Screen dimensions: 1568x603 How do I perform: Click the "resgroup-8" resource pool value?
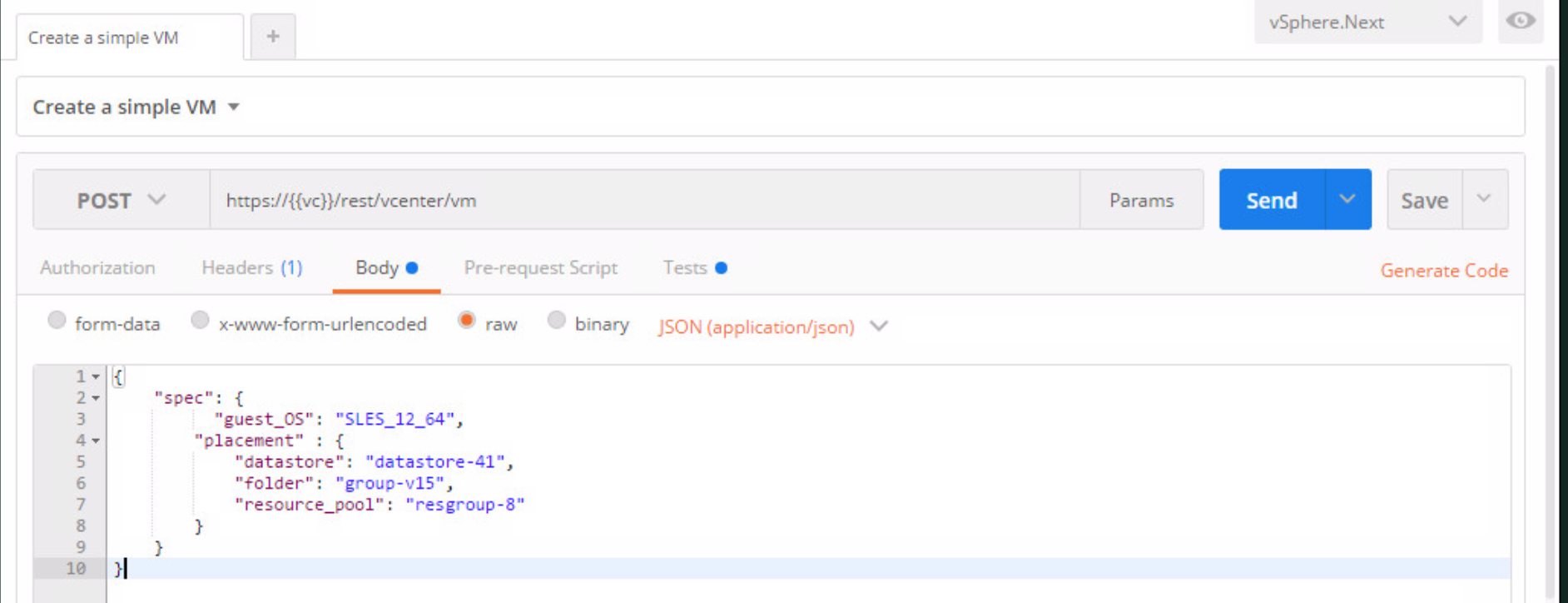pos(465,504)
